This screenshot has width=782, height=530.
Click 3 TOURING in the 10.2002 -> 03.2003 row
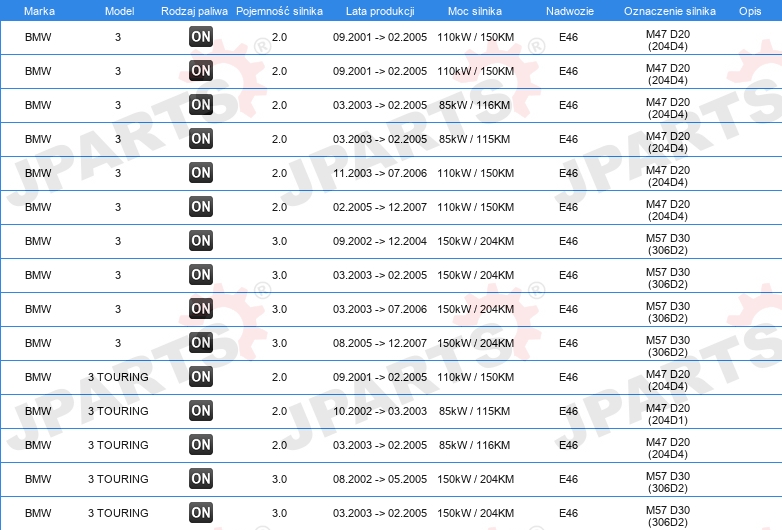pyautogui.click(x=118, y=411)
